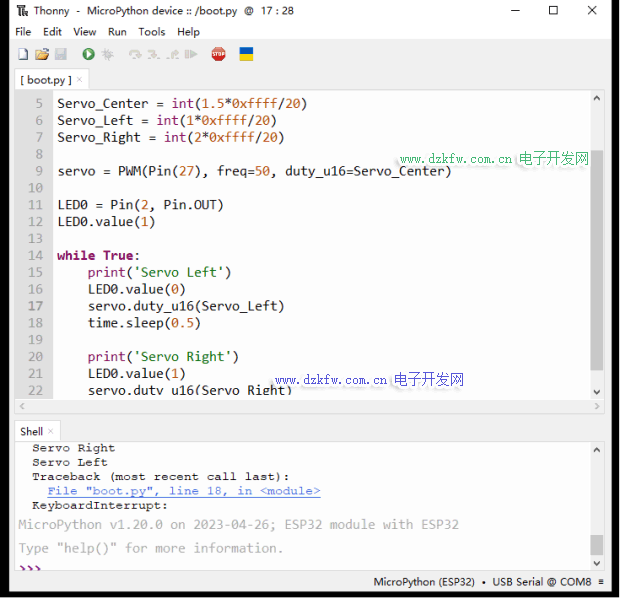Click the Save file disk icon
This screenshot has width=620, height=599.
[60, 54]
